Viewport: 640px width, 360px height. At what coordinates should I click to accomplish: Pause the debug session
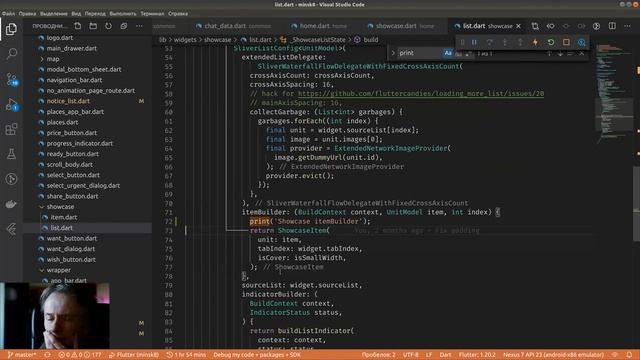click(x=474, y=42)
